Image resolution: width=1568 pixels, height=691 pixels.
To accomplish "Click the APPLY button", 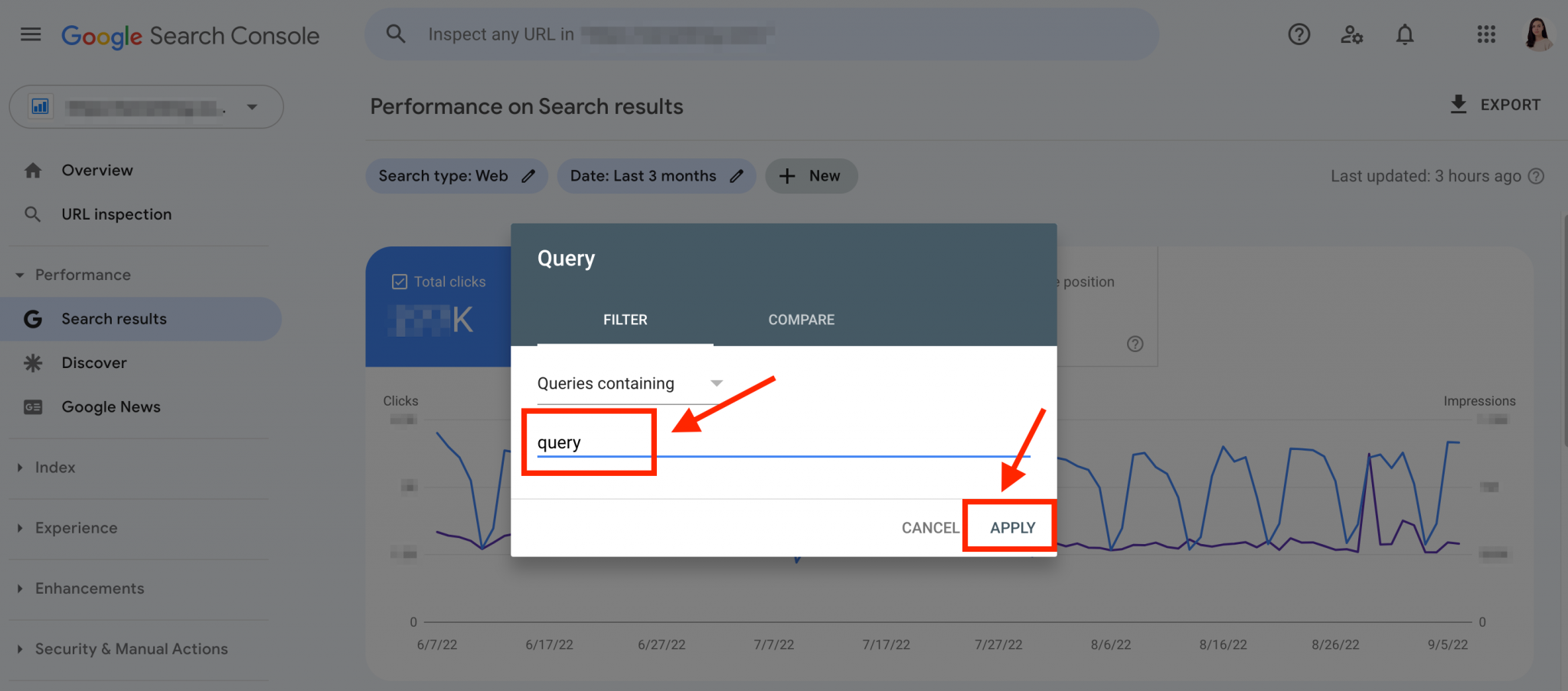I will click(x=1011, y=527).
